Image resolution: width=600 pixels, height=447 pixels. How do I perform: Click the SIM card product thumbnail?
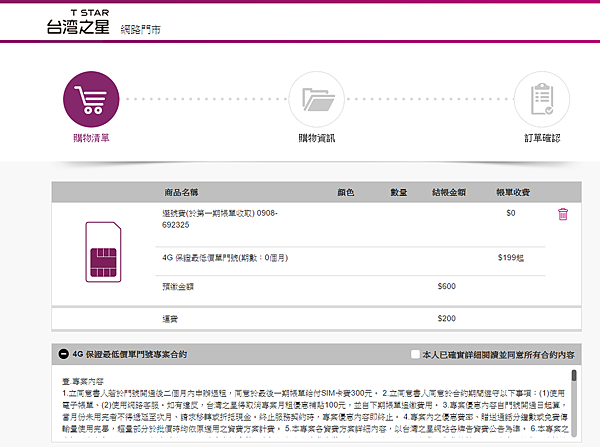click(103, 252)
